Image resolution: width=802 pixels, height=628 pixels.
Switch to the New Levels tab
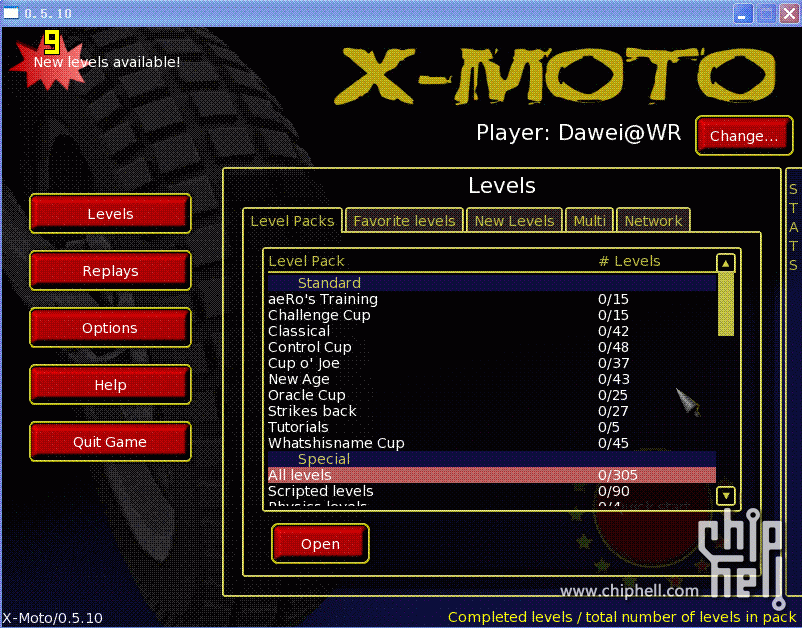pos(514,221)
